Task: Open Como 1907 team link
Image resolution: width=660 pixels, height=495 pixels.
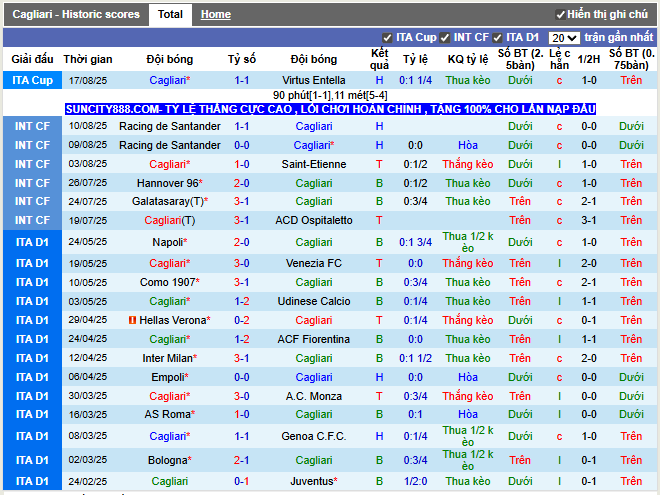Action: point(170,282)
